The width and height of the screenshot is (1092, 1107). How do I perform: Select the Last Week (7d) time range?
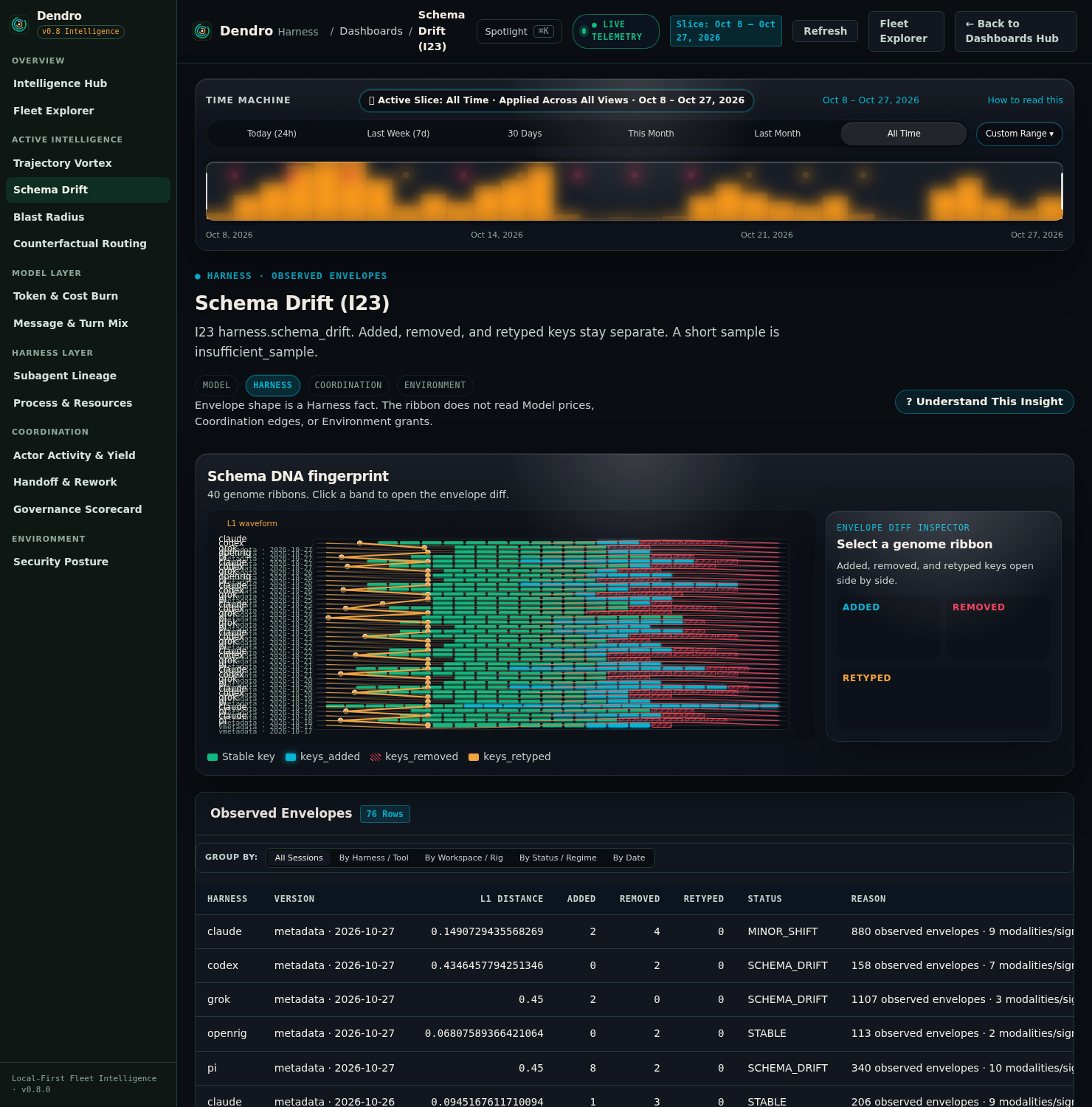[x=398, y=134]
